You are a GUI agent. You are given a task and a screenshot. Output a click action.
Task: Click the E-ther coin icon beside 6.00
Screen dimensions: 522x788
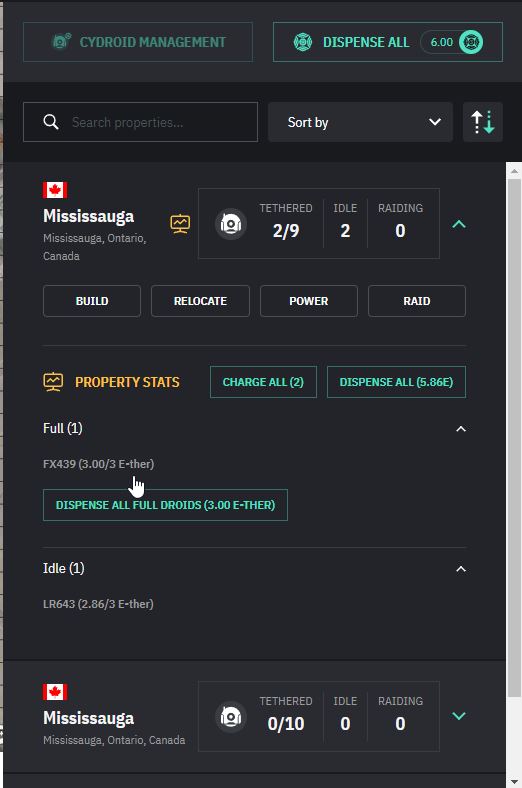tap(471, 42)
